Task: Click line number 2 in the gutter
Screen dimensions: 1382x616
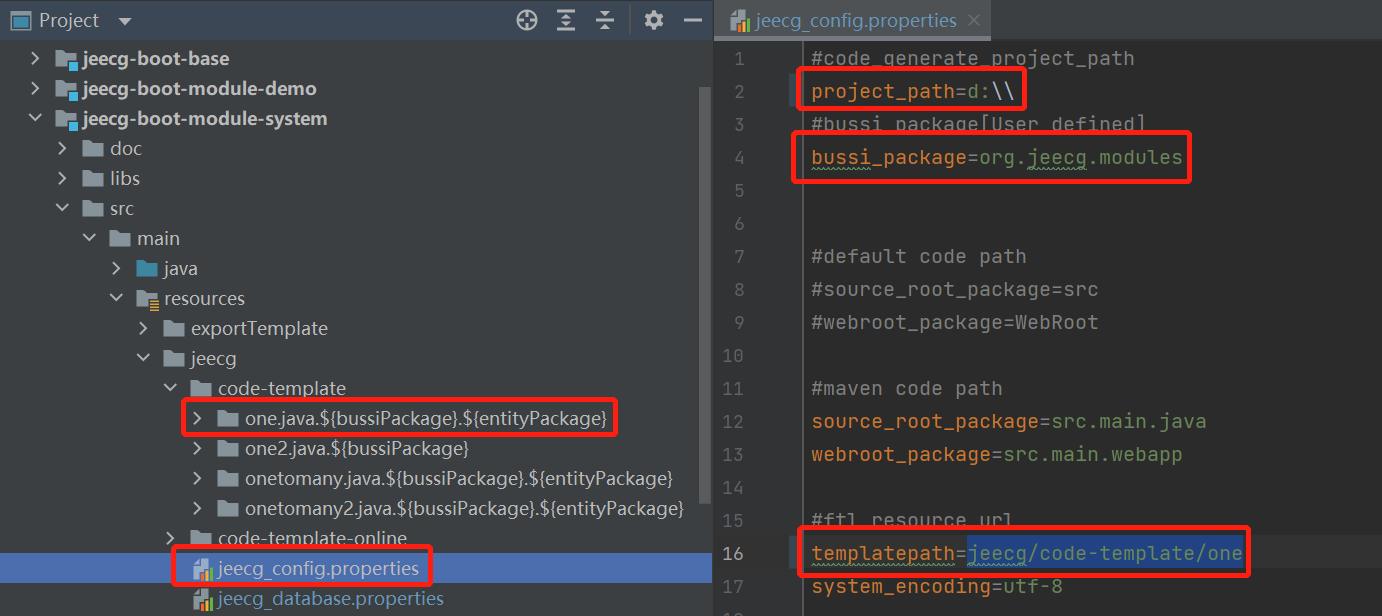Action: [739, 91]
